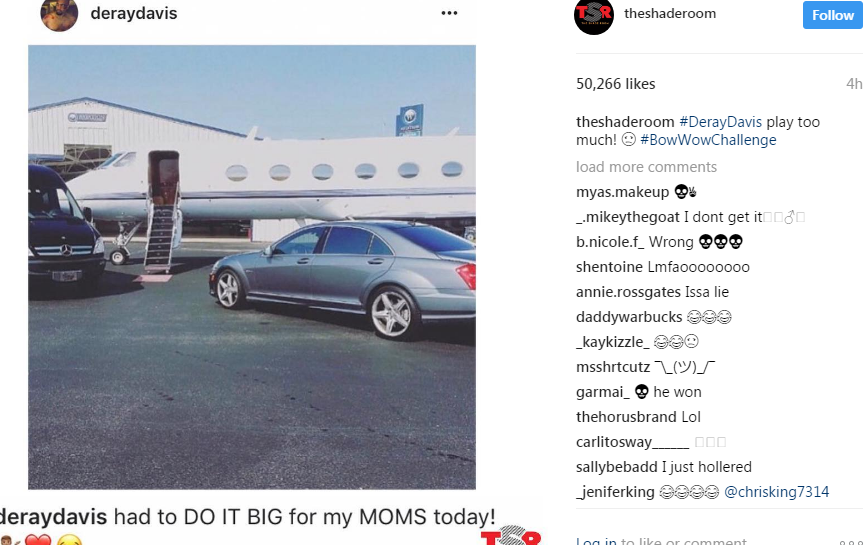Click the 50,266 likes count
Viewport: 864px width, 545px height.
[x=615, y=84]
